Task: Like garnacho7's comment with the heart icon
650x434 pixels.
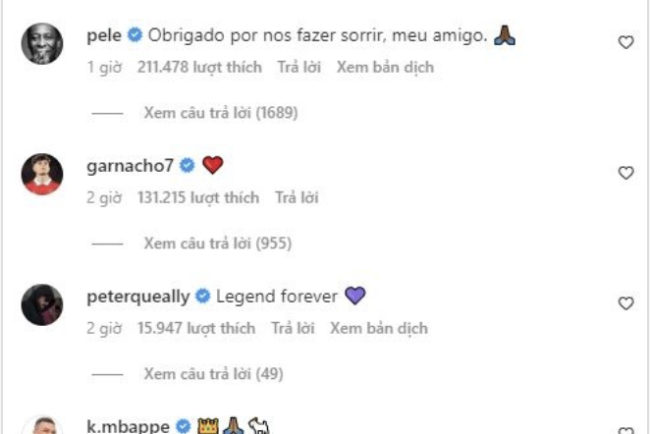Action: click(x=626, y=172)
